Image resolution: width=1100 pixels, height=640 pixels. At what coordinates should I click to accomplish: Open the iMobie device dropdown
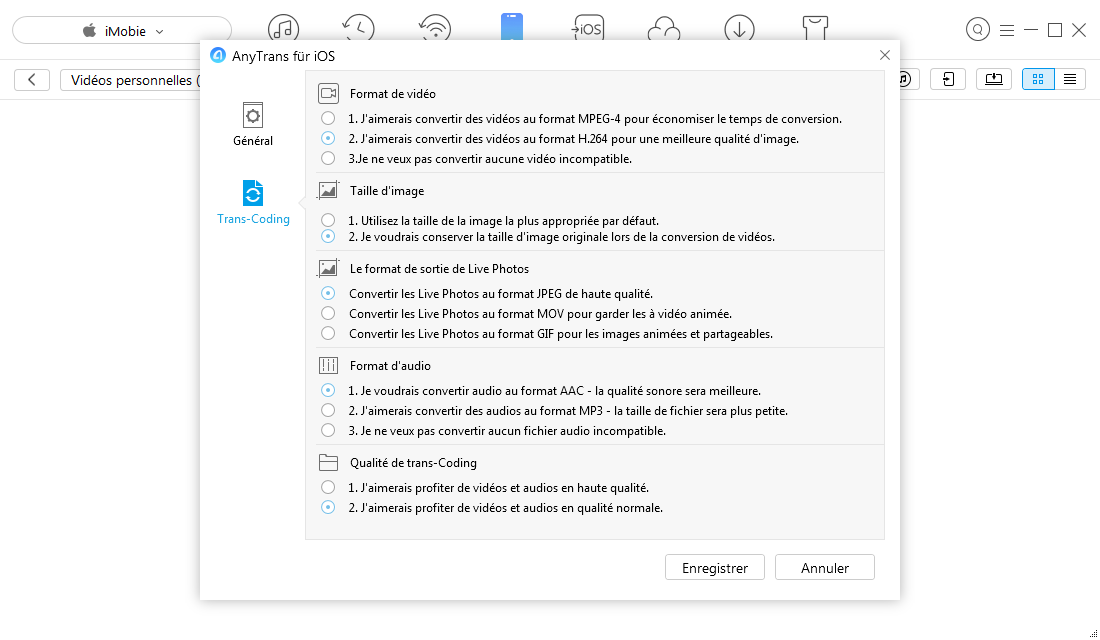click(122, 31)
